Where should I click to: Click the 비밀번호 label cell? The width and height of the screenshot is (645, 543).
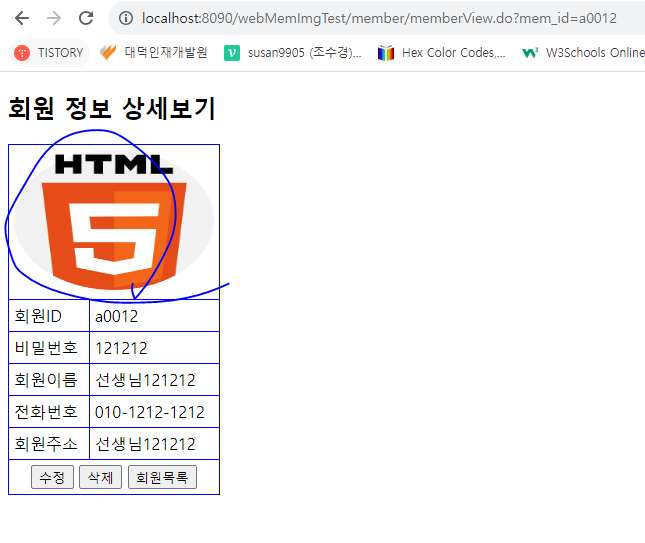pos(49,348)
